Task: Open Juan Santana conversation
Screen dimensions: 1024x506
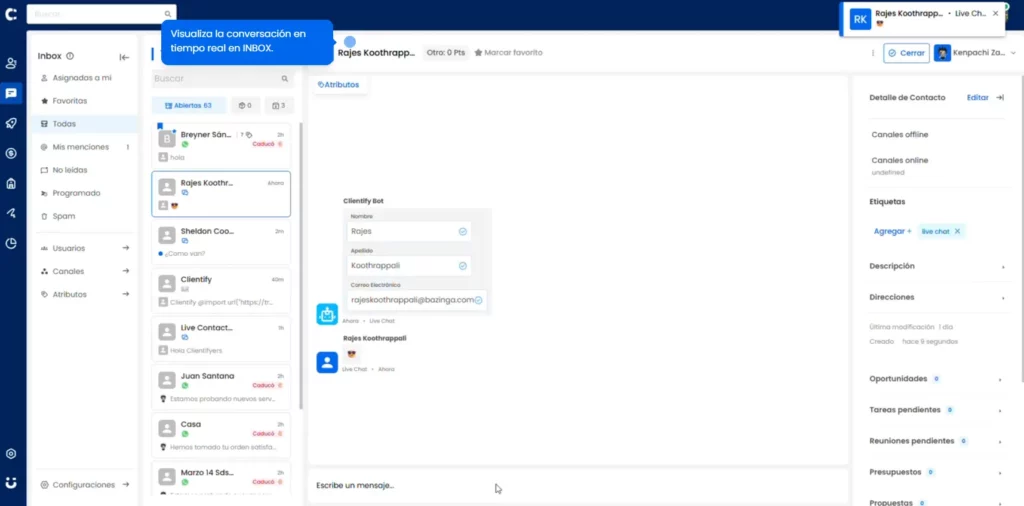Action: [x=221, y=387]
